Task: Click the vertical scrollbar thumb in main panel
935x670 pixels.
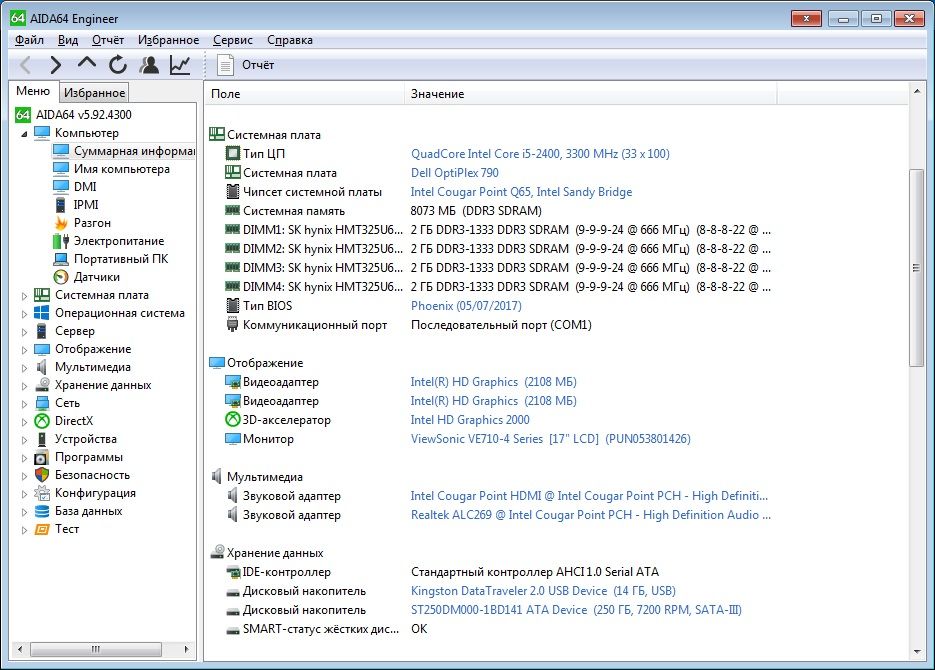Action: coord(917,268)
